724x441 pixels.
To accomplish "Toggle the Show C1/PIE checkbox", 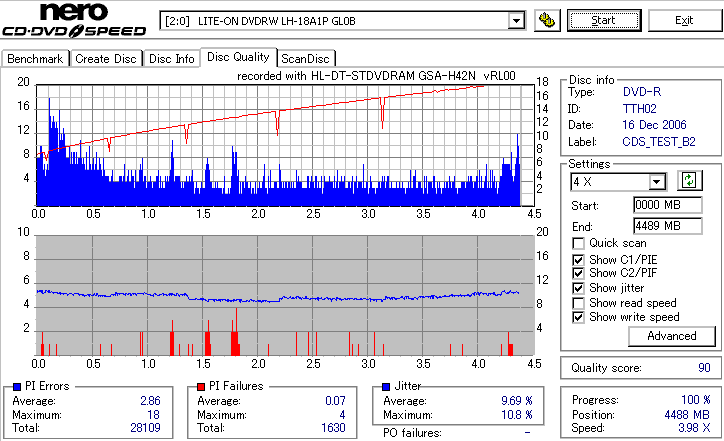I will point(578,260).
